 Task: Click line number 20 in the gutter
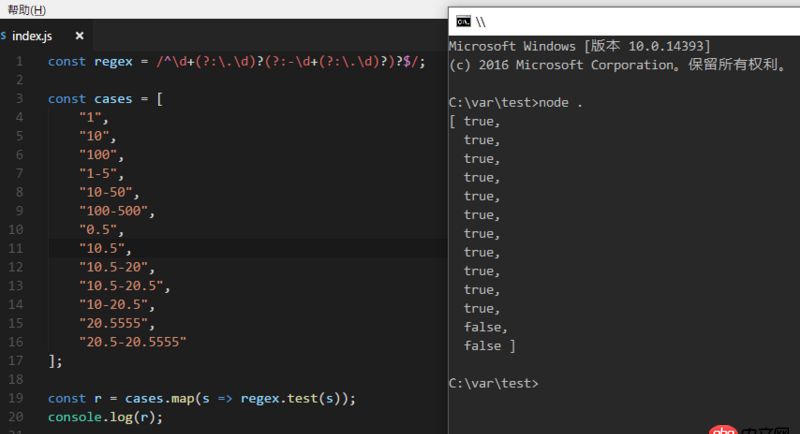tap(16, 417)
